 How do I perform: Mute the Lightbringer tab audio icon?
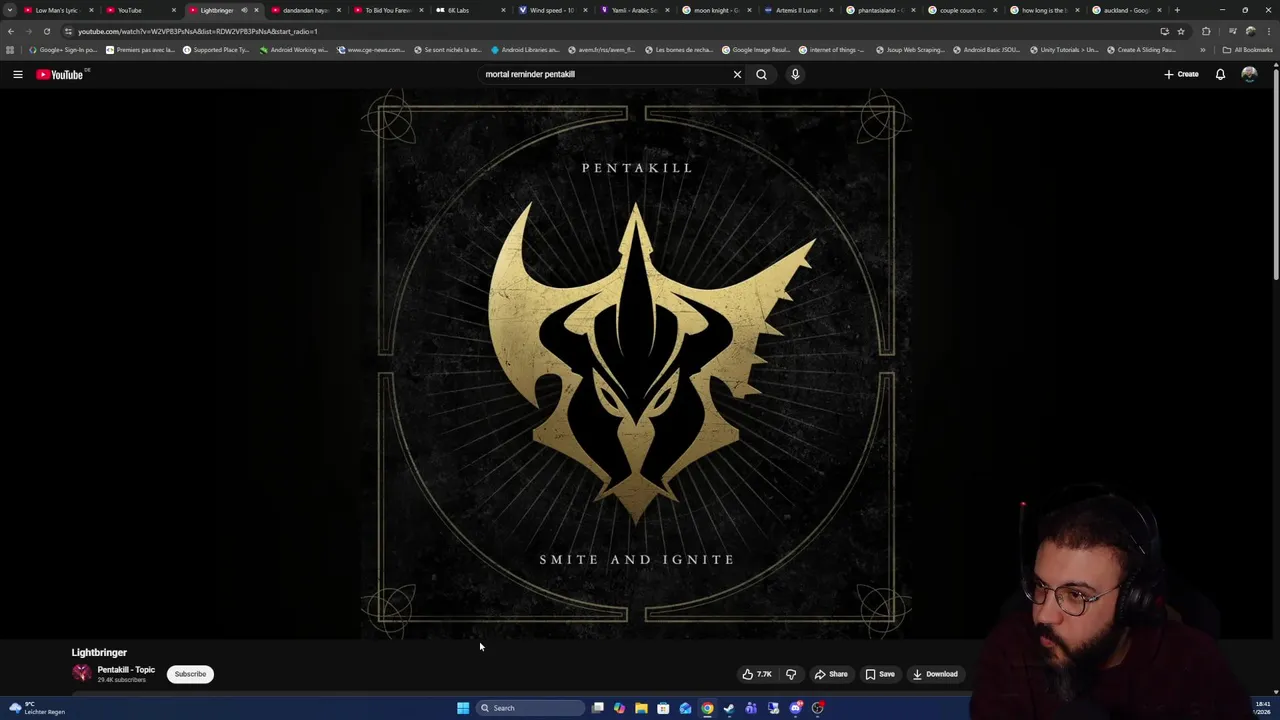point(244,10)
